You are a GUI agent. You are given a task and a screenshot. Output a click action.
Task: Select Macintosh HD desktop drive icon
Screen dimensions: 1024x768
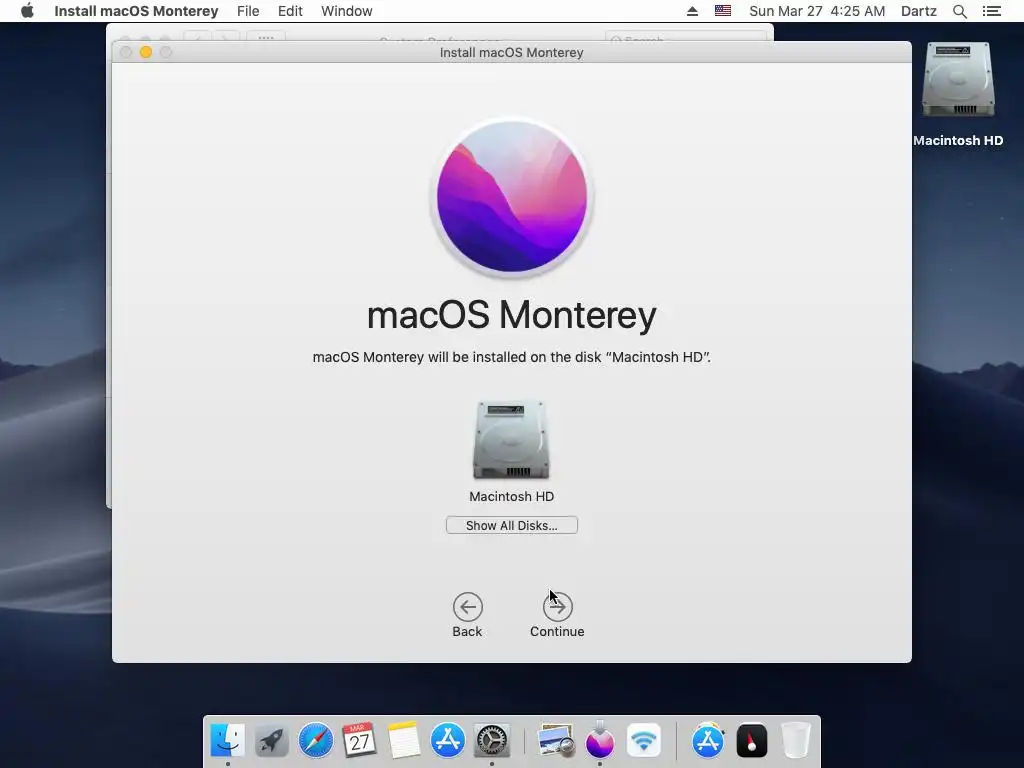coord(958,81)
